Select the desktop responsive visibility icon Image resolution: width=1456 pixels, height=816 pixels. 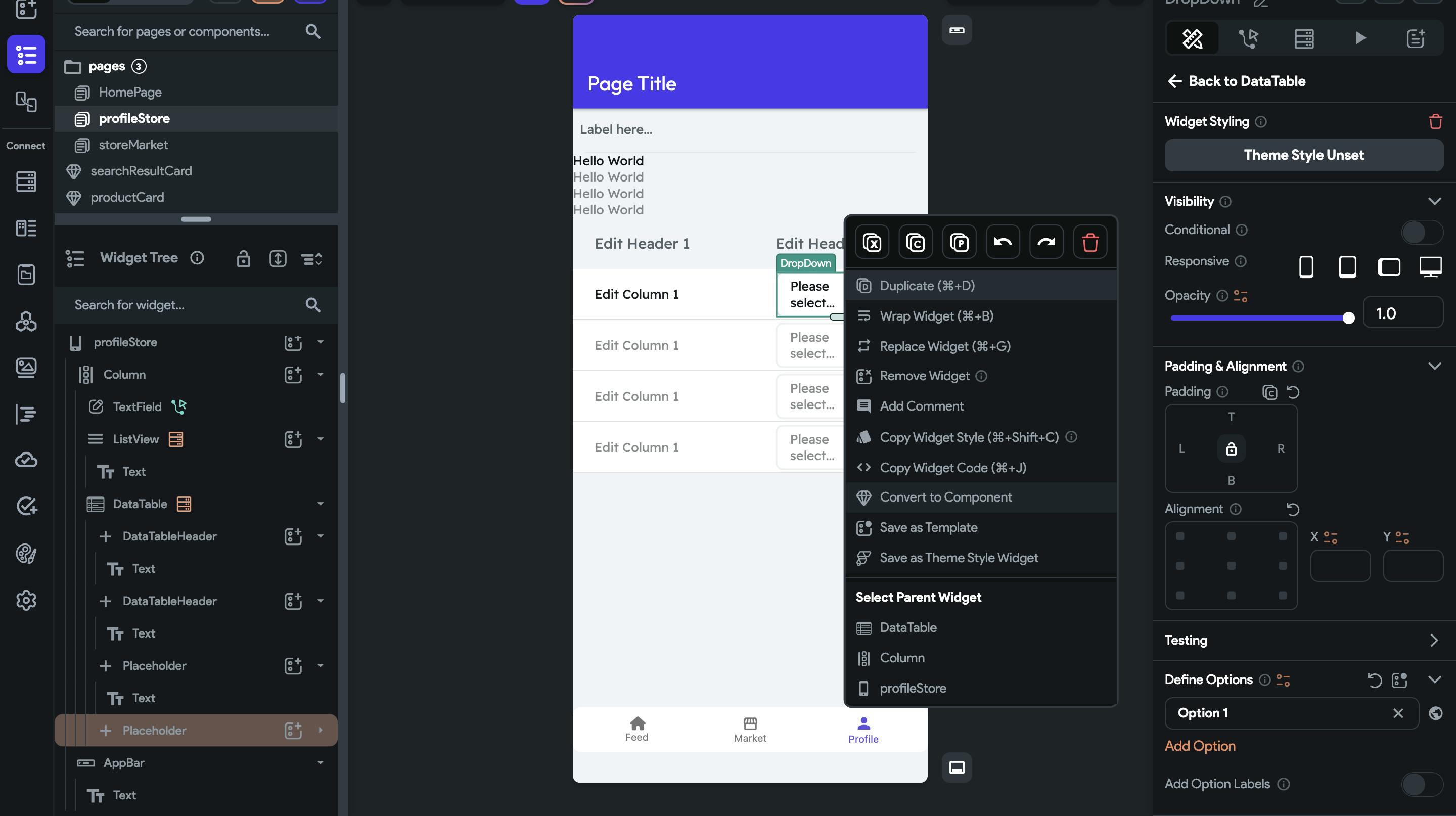pos(1430,266)
